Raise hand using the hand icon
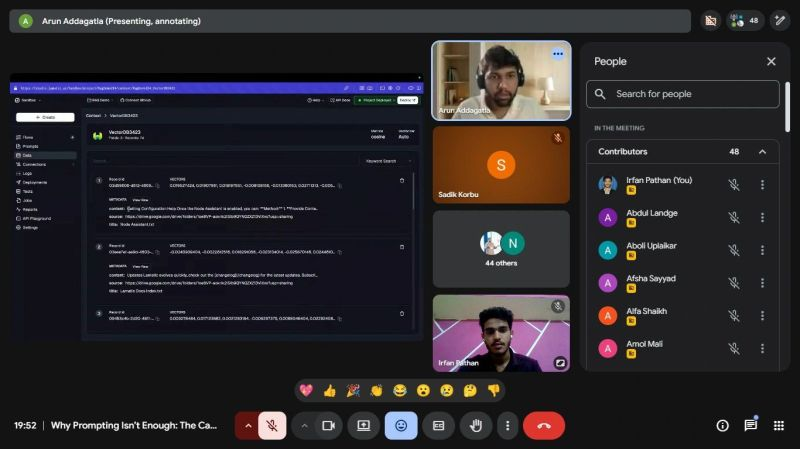This screenshot has width=800, height=449. pos(476,425)
